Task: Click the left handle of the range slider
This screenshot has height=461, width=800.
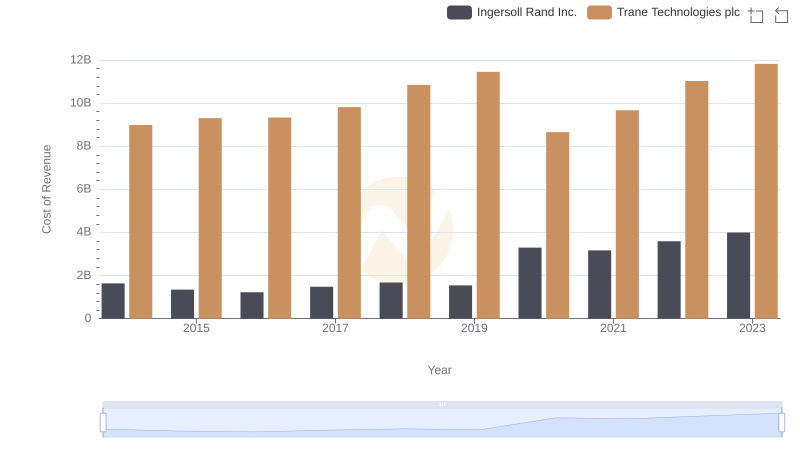Action: coord(103,423)
